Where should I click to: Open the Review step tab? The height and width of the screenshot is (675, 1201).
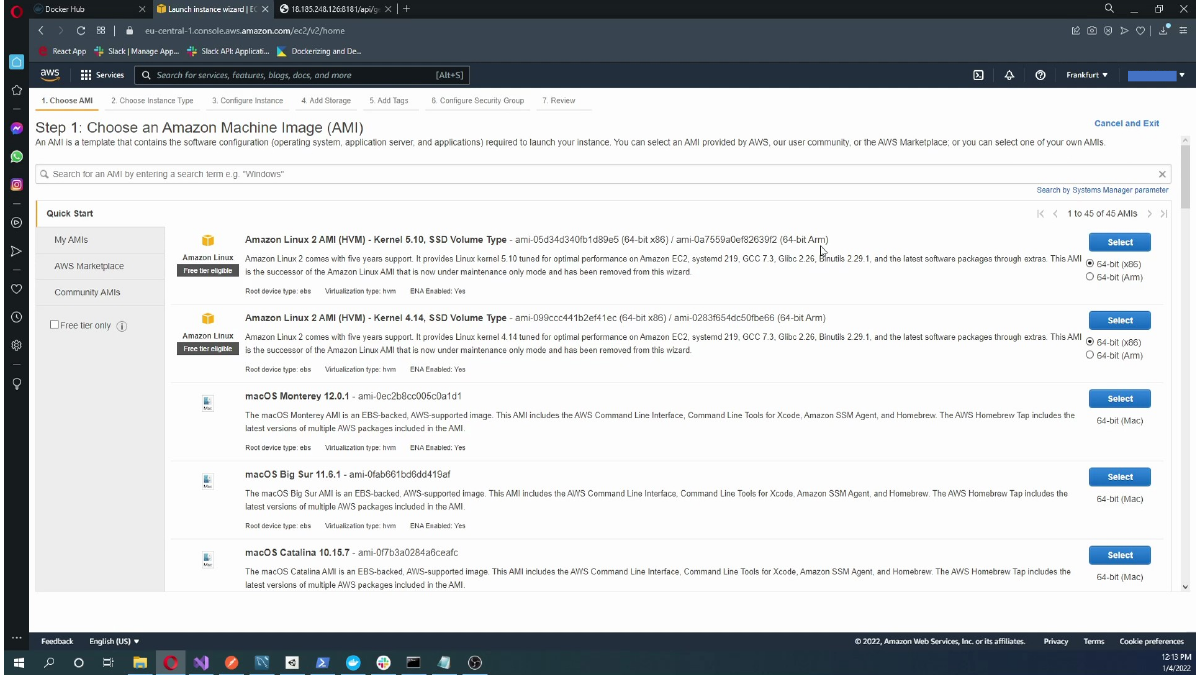pos(559,101)
